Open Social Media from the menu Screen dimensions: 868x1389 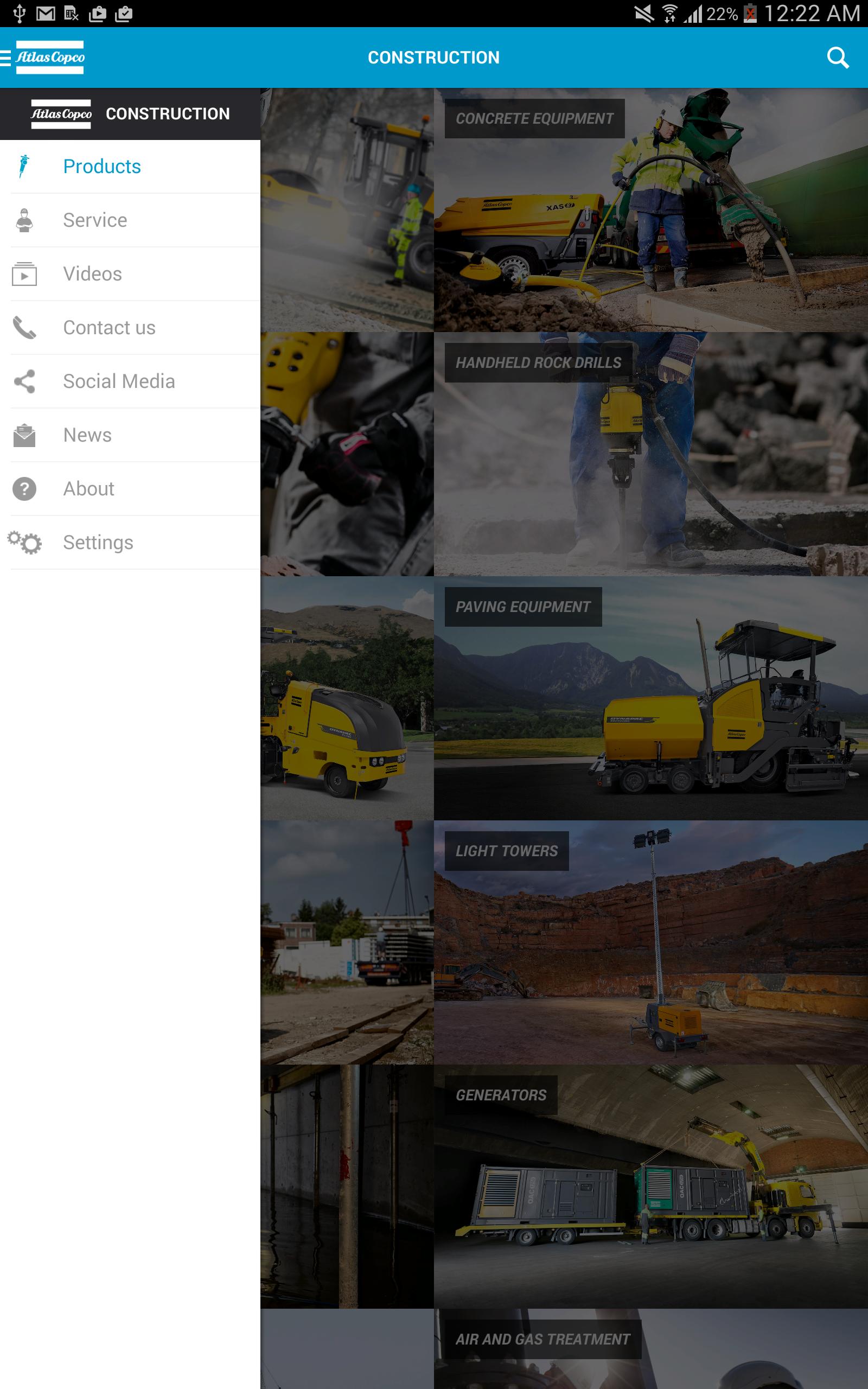tap(130, 381)
